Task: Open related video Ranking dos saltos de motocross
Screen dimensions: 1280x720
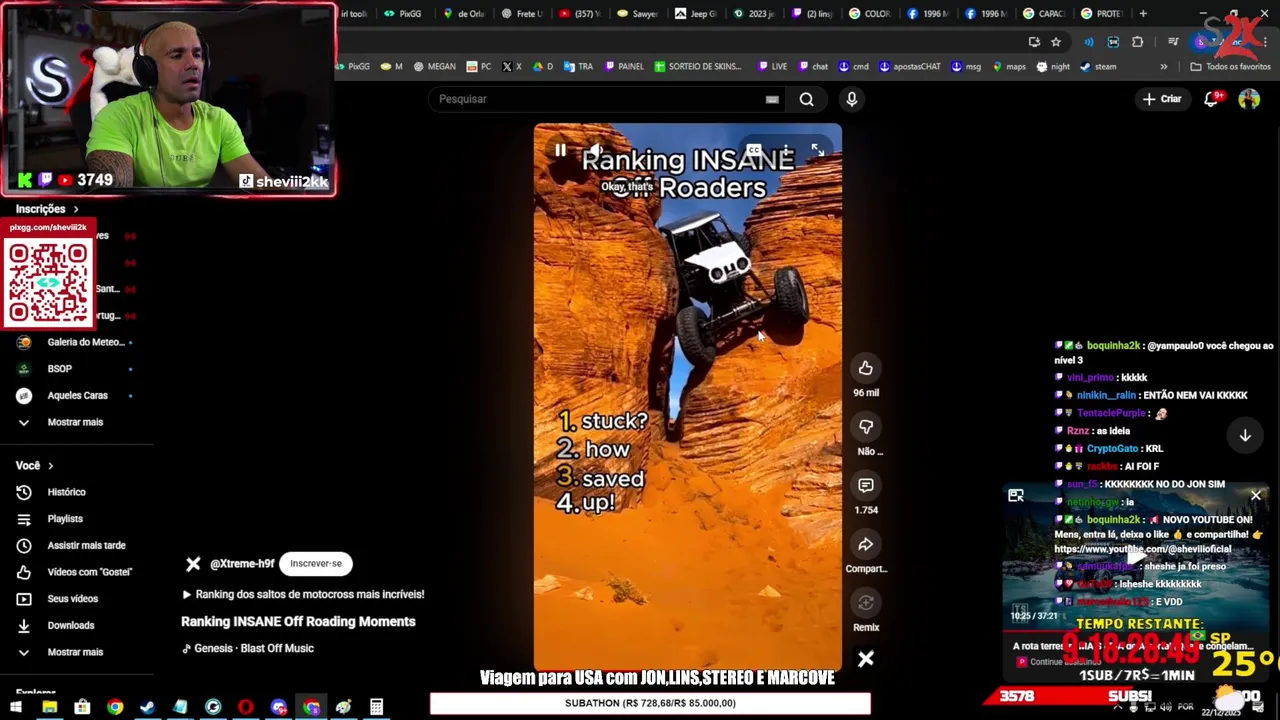Action: coord(303,594)
